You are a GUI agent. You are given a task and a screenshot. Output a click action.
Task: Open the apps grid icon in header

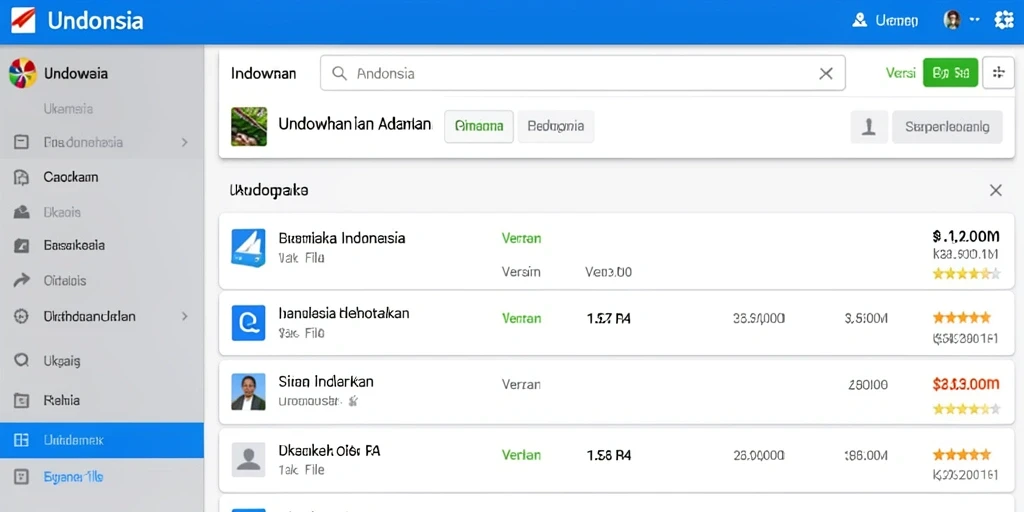click(x=1003, y=20)
